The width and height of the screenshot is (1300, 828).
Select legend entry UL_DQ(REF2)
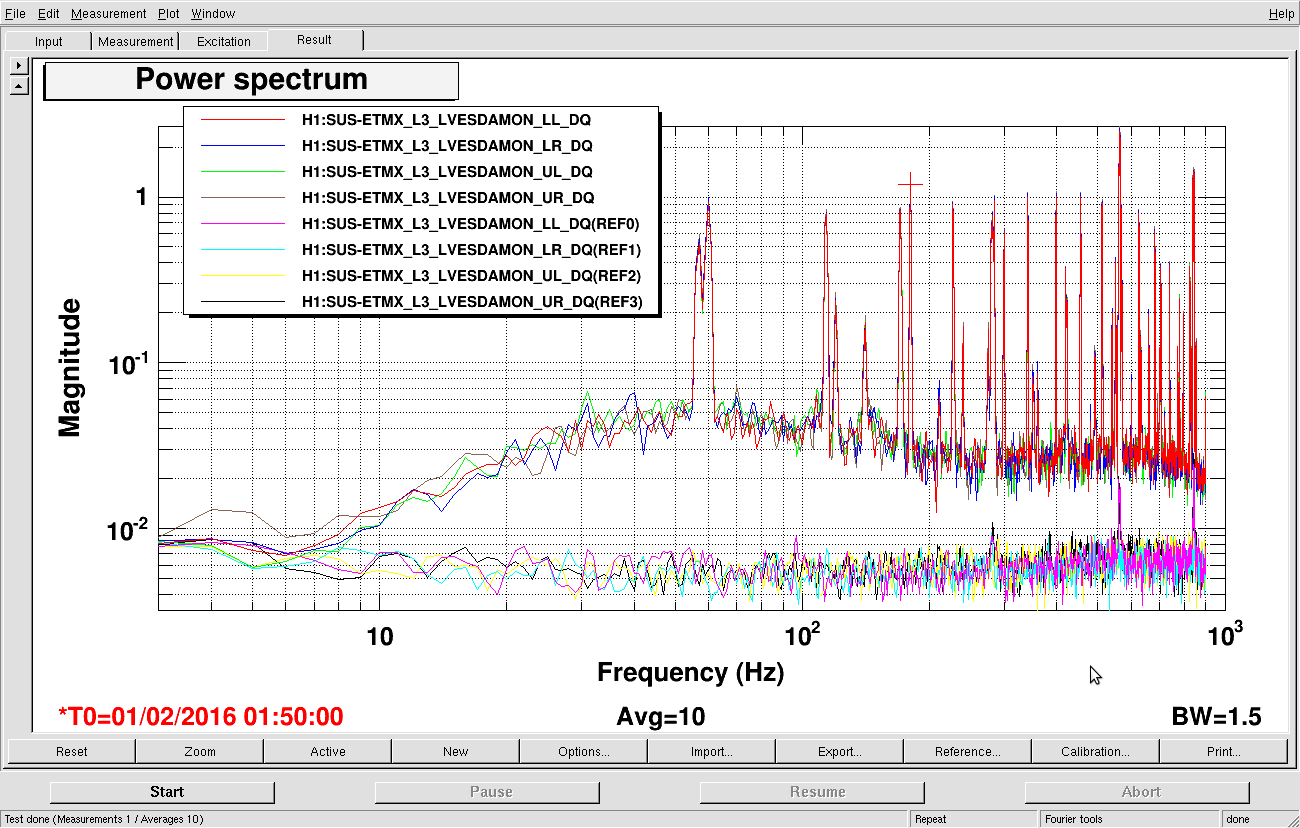(x=471, y=276)
